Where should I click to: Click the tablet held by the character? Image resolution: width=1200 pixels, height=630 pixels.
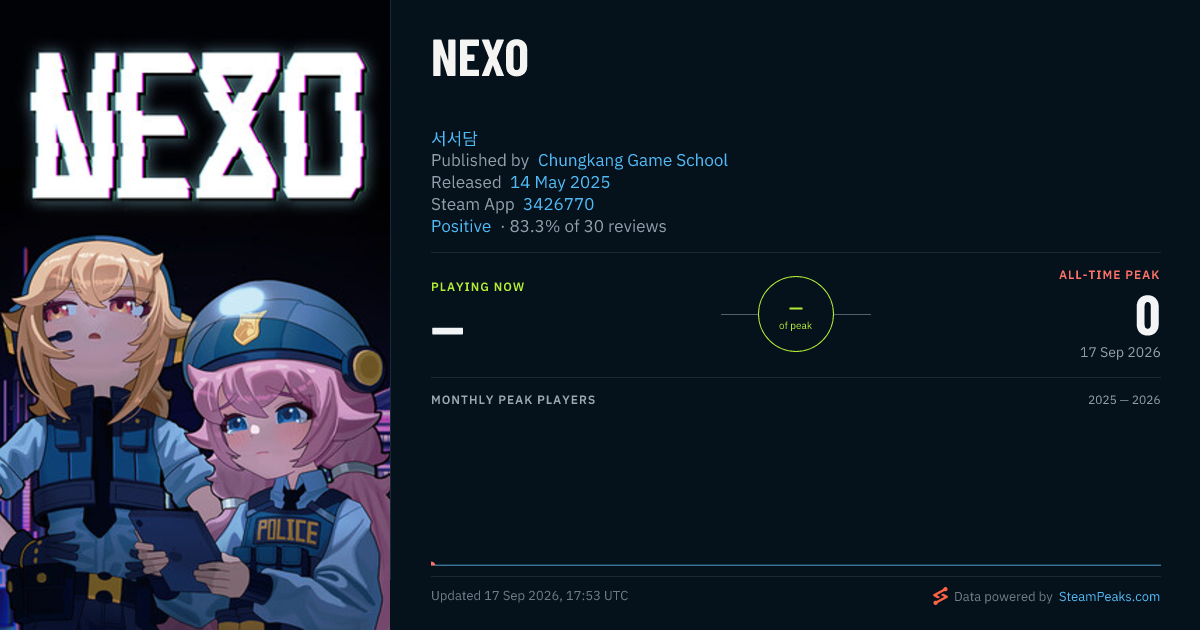point(178,548)
